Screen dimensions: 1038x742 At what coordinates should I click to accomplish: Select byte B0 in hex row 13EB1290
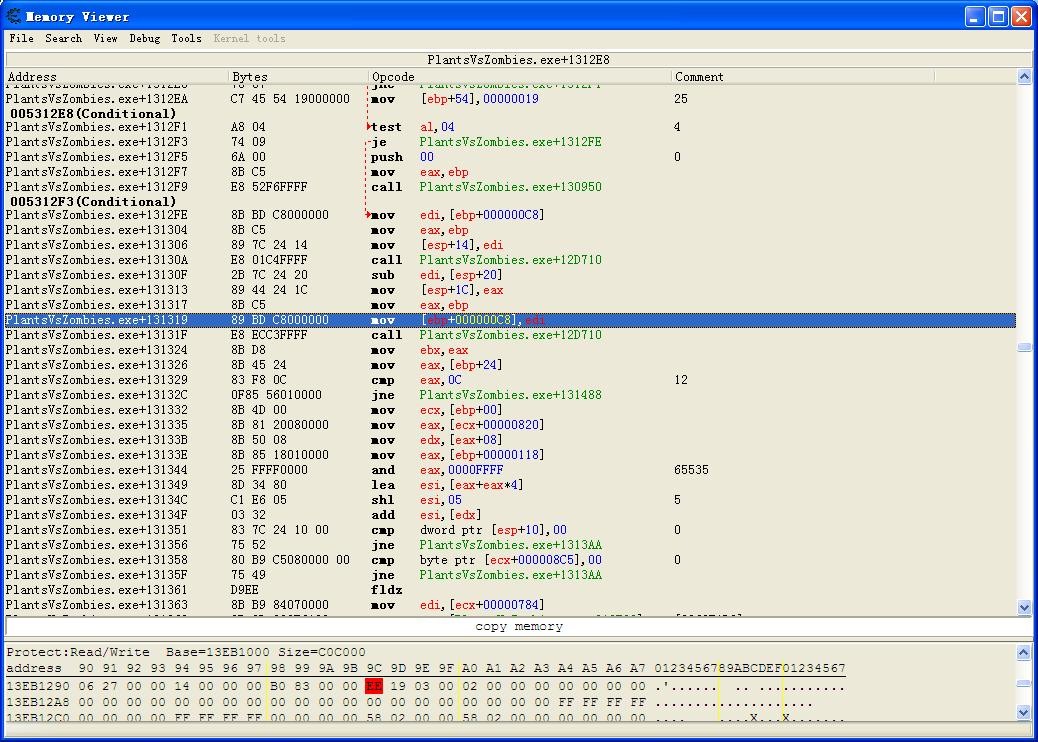tap(278, 686)
